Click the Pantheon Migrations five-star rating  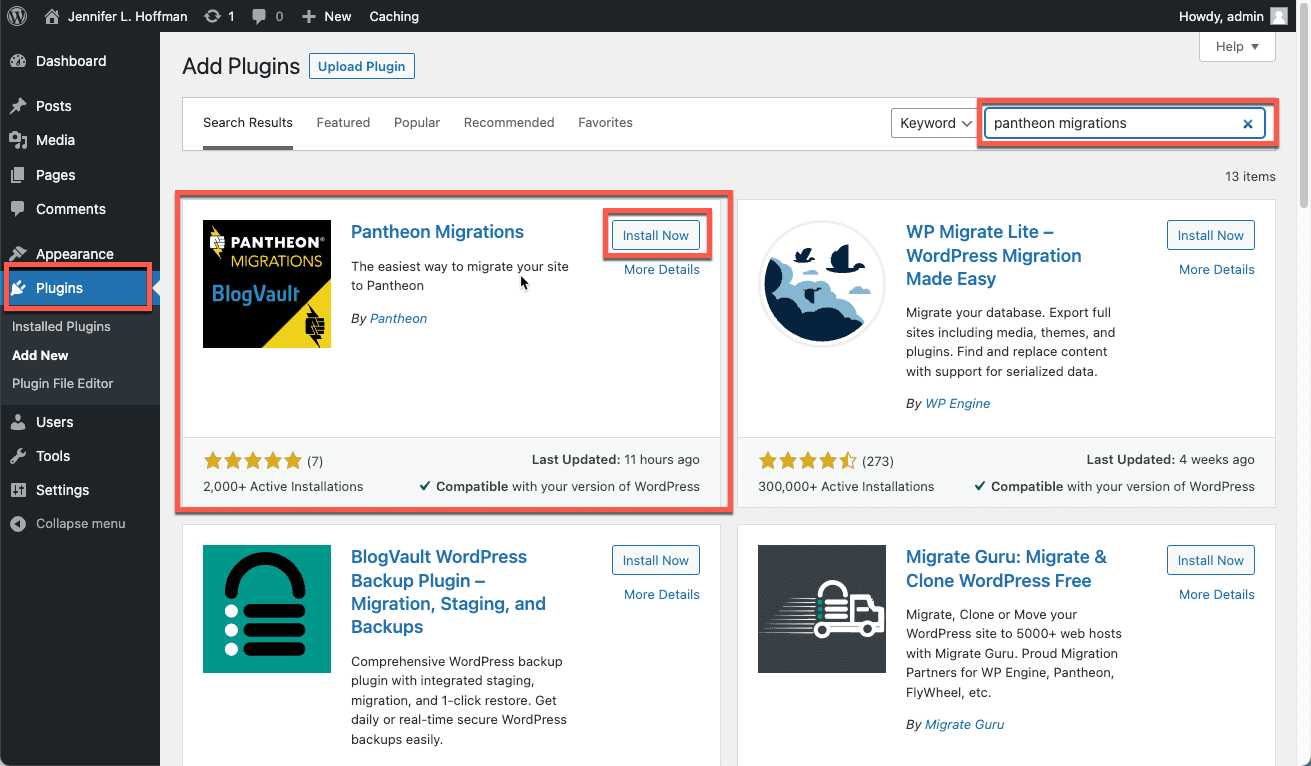252,461
